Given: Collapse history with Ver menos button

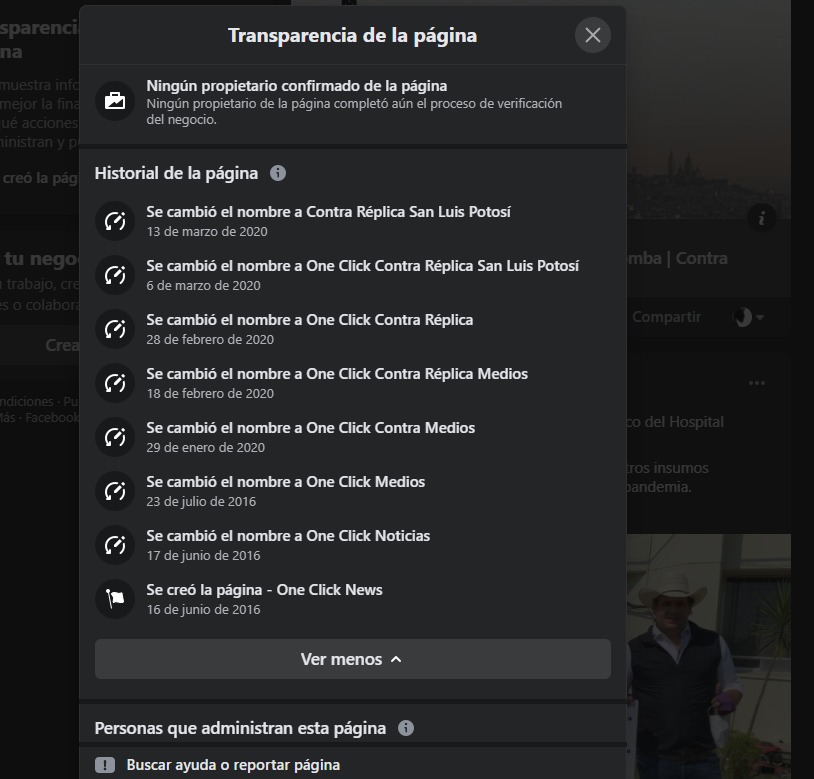Looking at the screenshot, I should point(352,659).
